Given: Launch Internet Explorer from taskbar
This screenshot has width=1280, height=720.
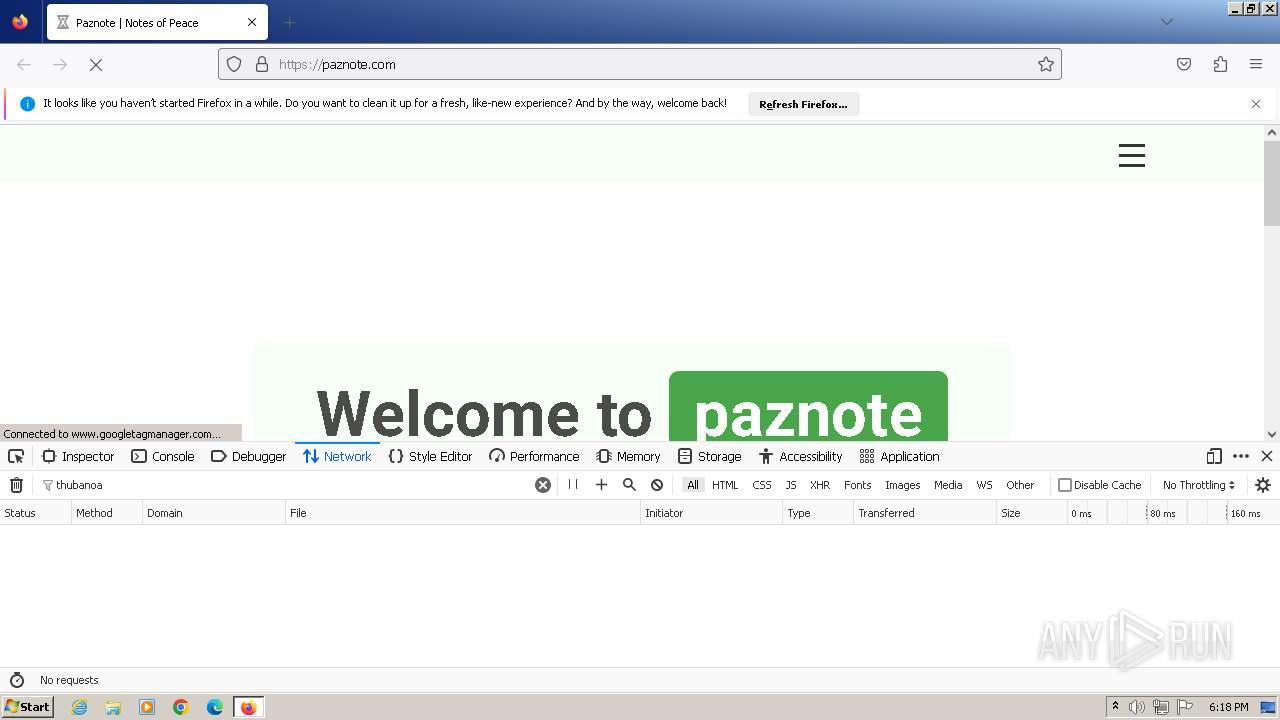Looking at the screenshot, I should point(79,707).
